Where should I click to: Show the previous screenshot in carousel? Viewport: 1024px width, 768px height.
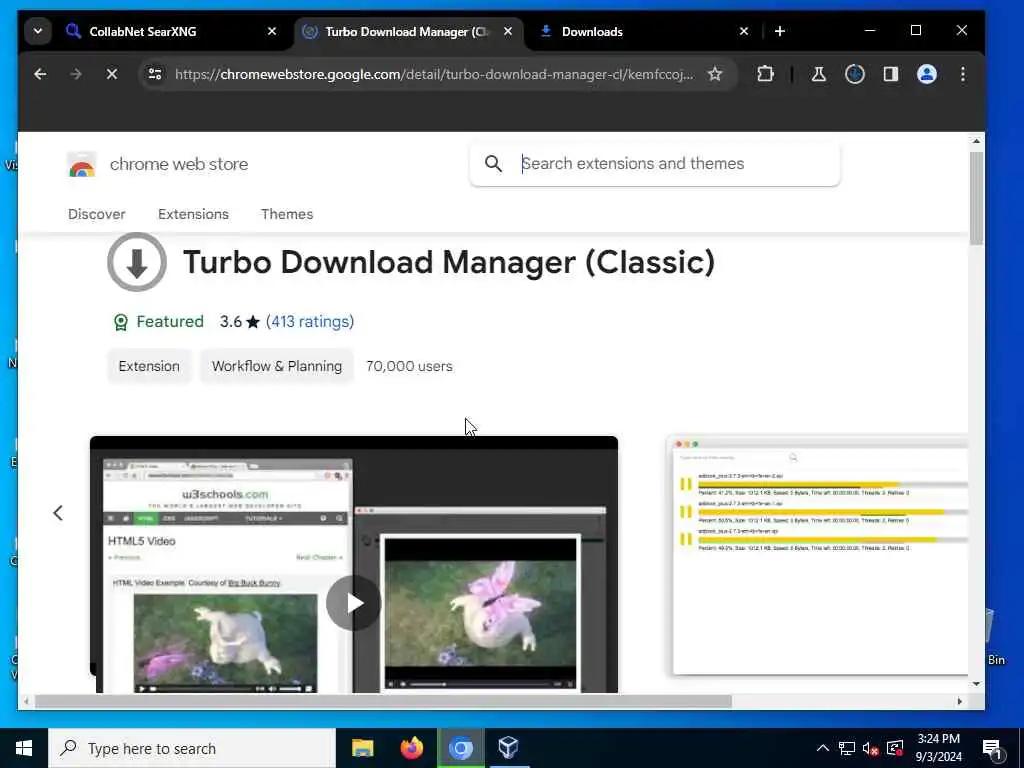[58, 513]
